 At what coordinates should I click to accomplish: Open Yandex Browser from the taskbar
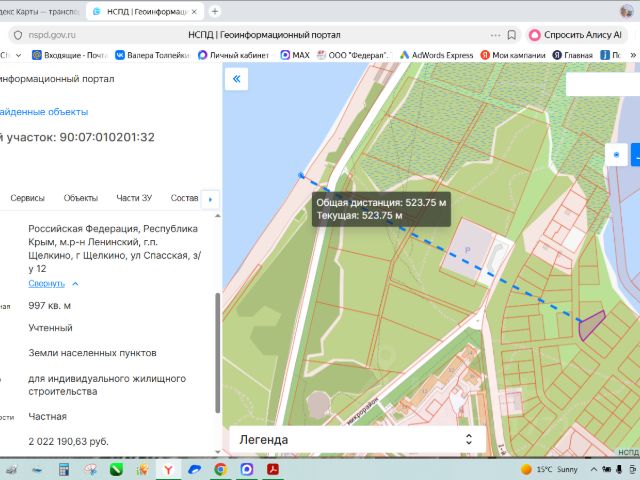click(168, 470)
